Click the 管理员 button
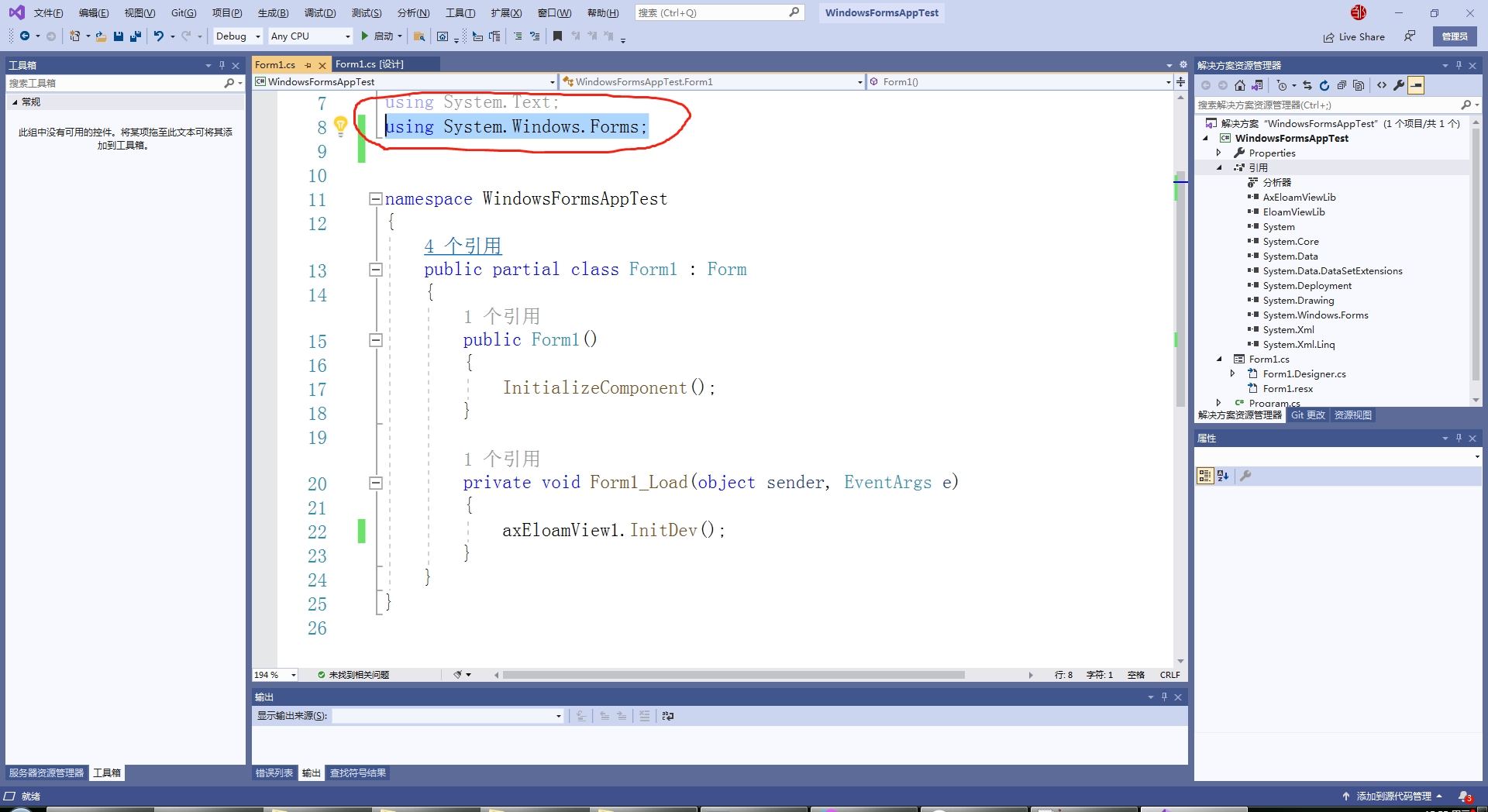 pyautogui.click(x=1455, y=36)
